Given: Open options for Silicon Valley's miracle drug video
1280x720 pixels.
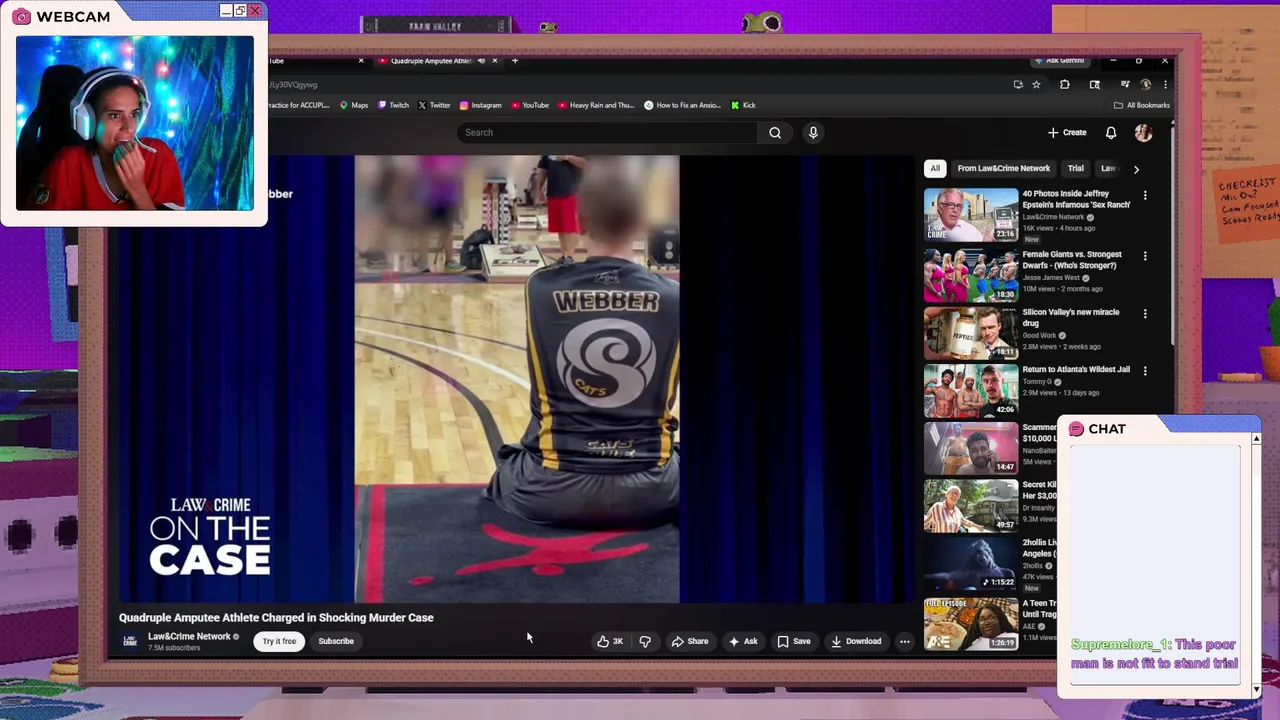Looking at the screenshot, I should pos(1145,314).
